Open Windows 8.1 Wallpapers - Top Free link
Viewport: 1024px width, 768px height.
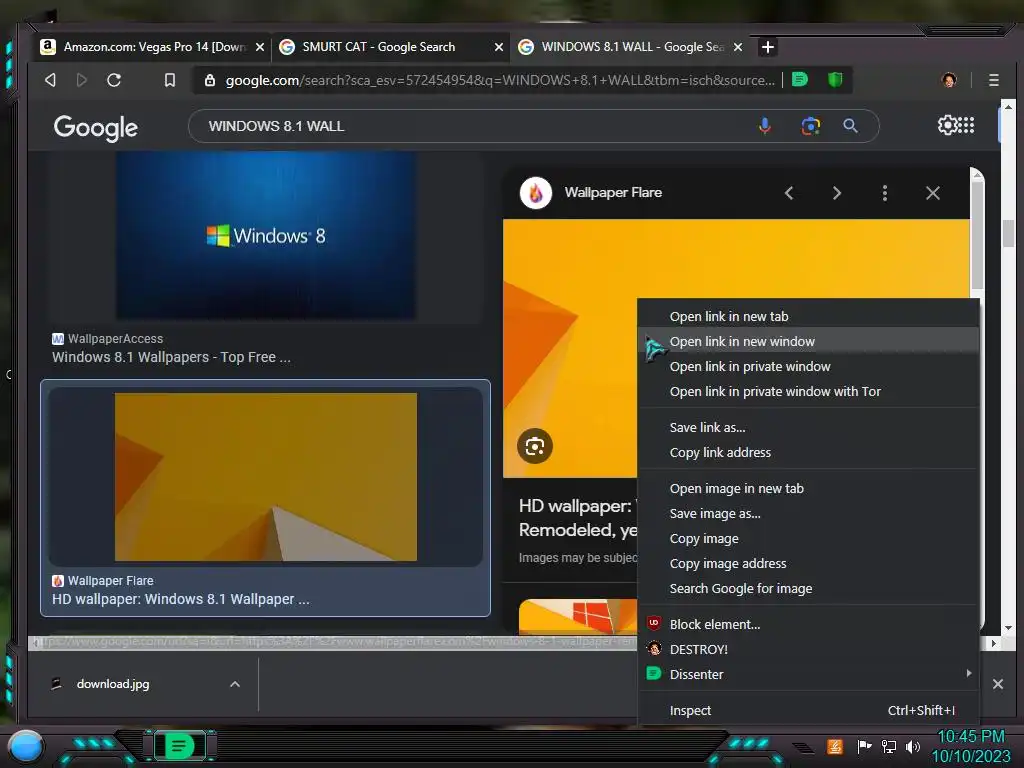click(x=171, y=357)
